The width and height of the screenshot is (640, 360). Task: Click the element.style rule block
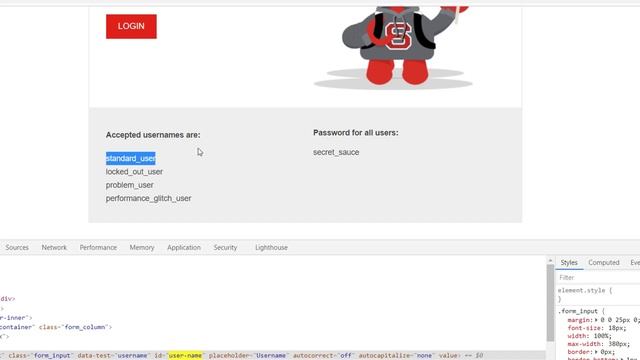[x=598, y=295]
